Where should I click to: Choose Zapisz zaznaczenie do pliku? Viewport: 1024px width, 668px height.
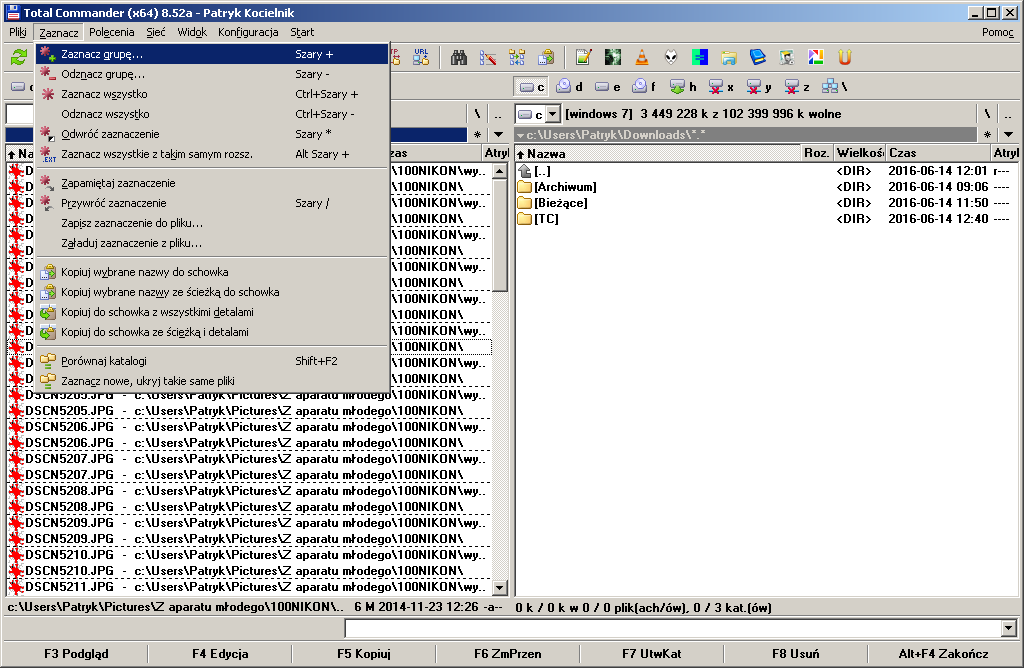point(212,223)
